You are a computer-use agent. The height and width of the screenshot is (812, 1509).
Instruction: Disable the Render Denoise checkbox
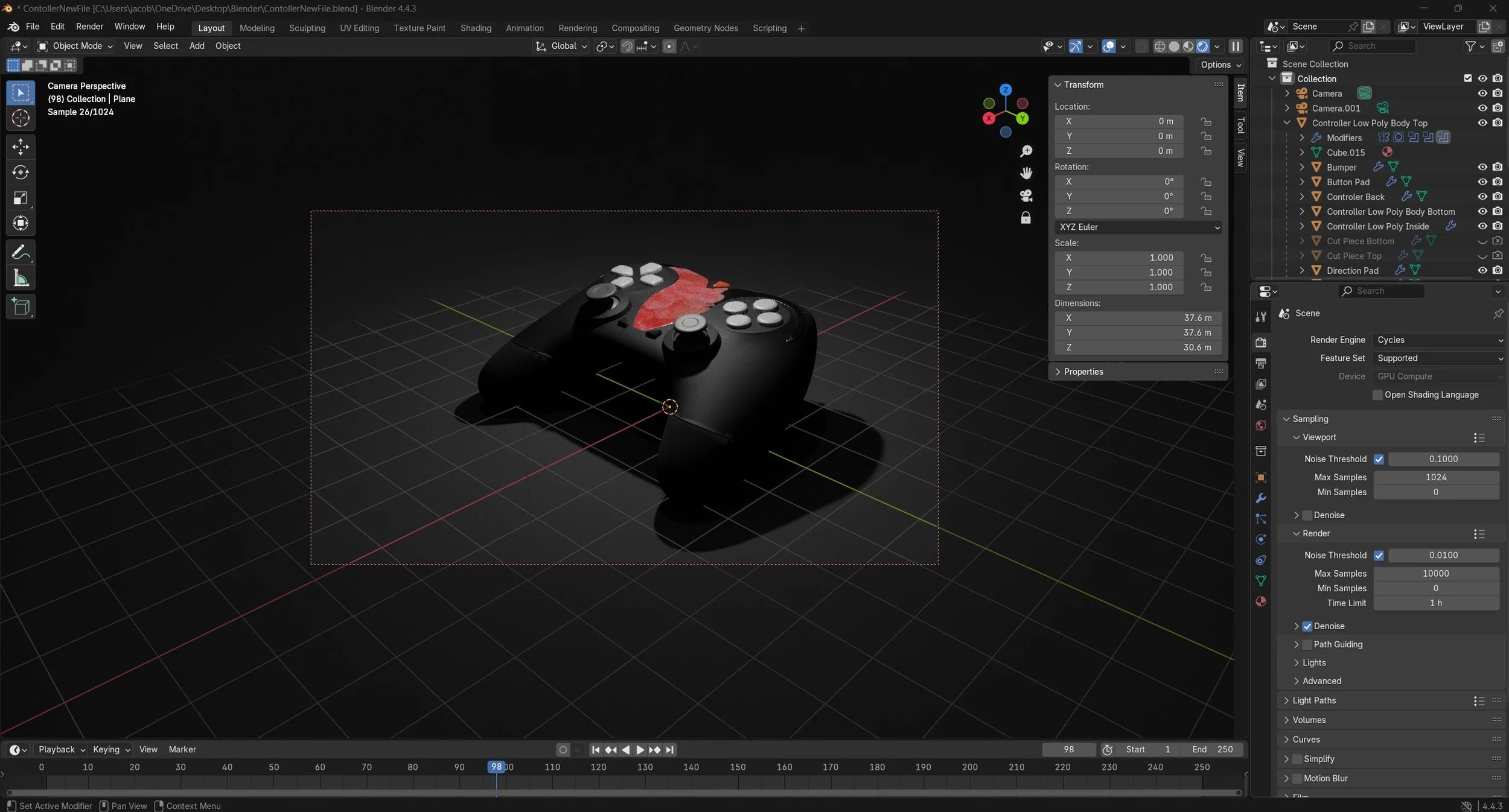point(1307,626)
